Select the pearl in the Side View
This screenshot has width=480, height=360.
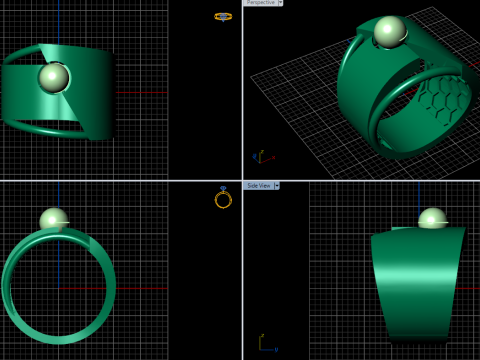pyautogui.click(x=432, y=219)
